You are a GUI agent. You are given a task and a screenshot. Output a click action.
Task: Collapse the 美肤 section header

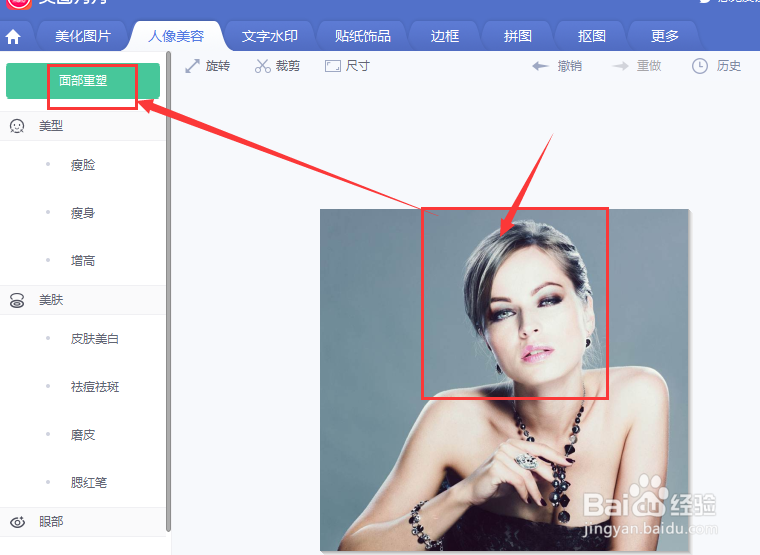click(x=83, y=300)
